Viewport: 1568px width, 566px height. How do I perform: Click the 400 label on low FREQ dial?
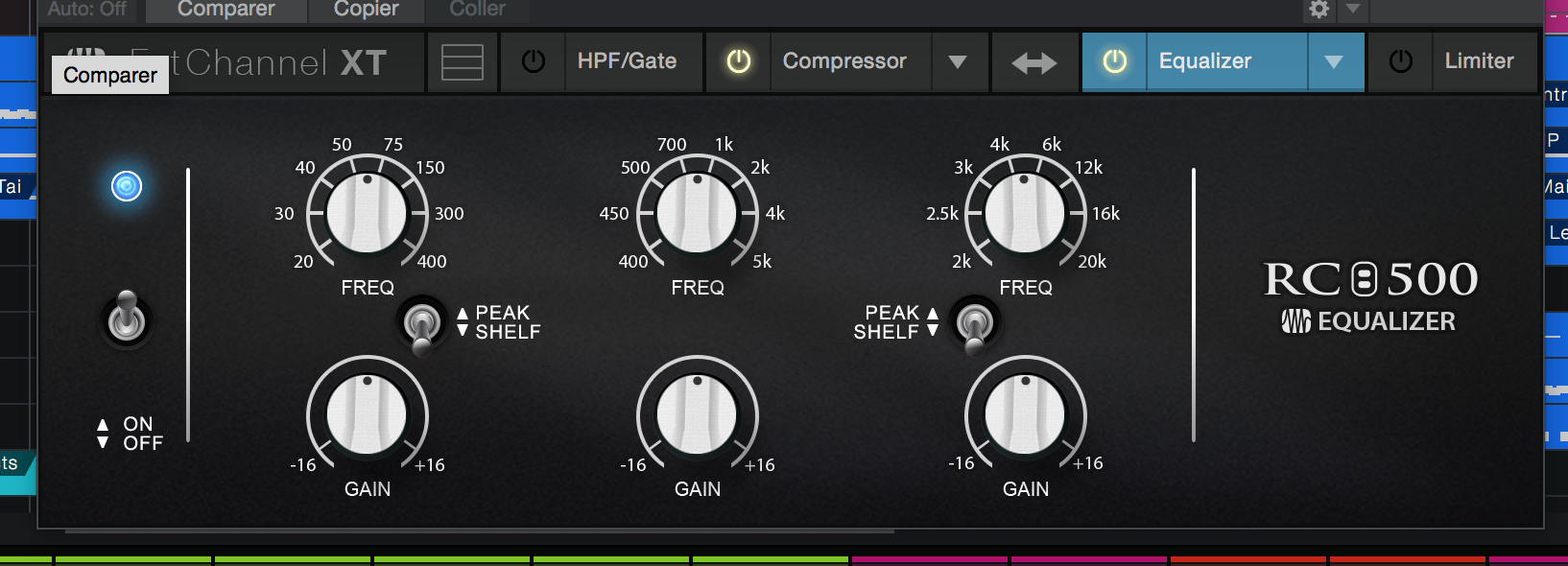pyautogui.click(x=432, y=261)
